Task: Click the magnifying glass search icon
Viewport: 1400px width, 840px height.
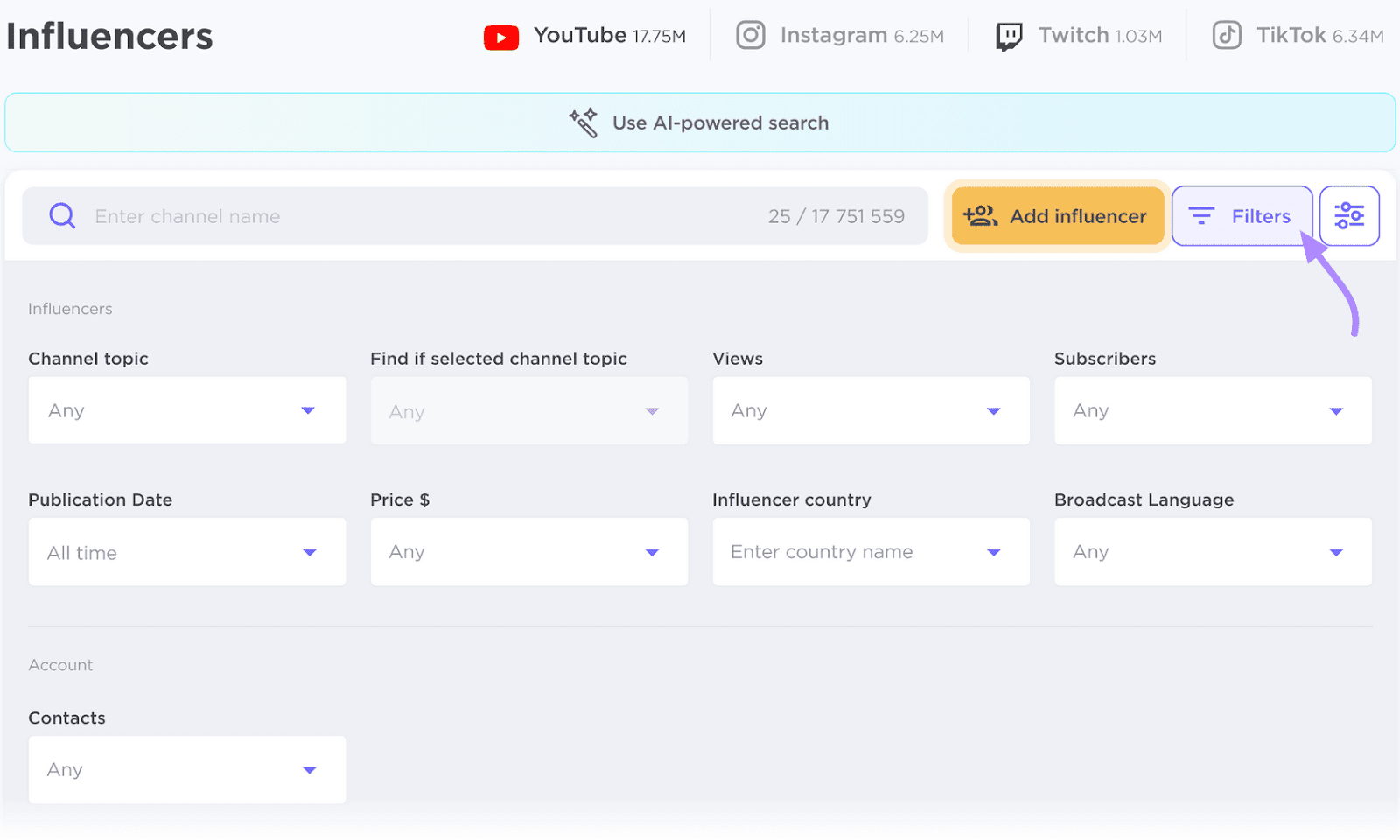Action: (61, 215)
